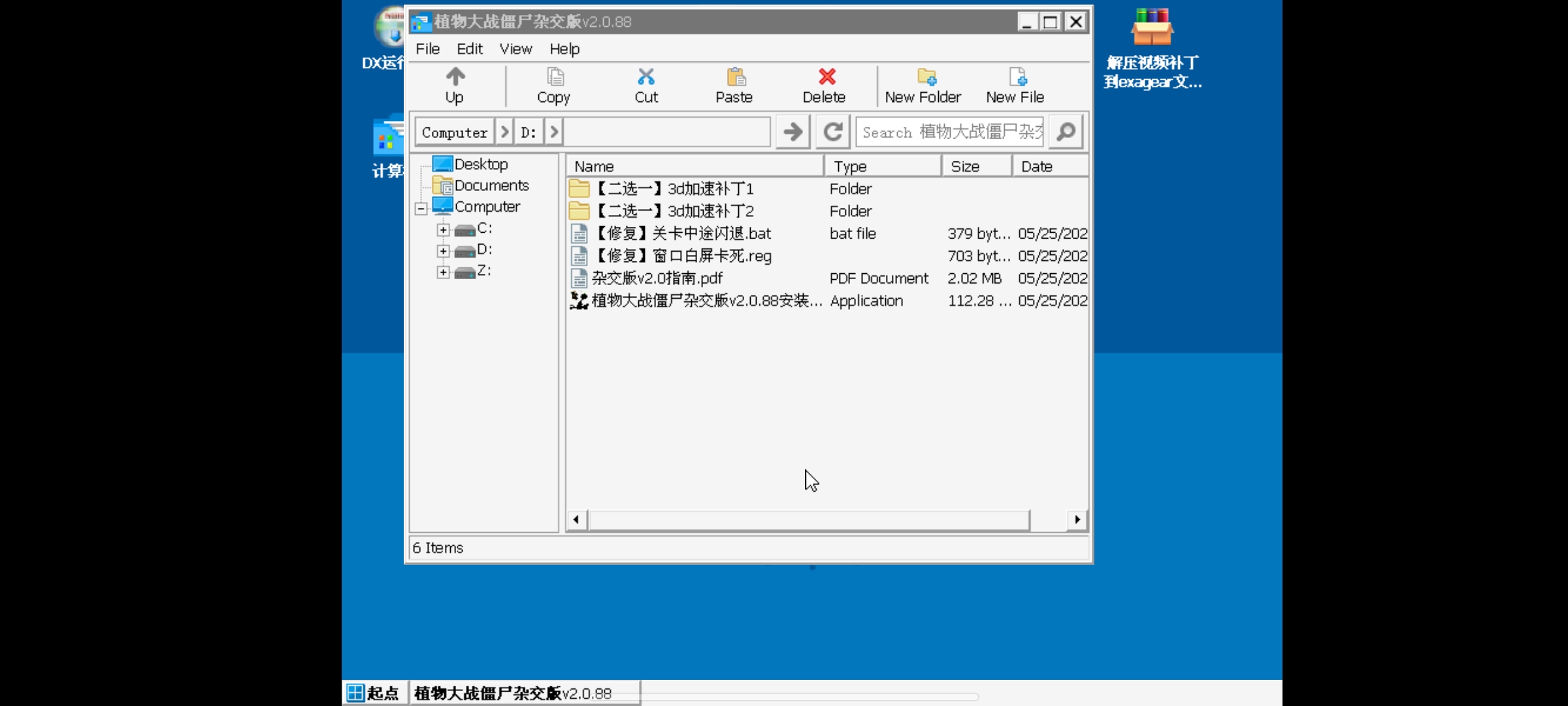This screenshot has height=706, width=1568.
Task: Click the D: drive icon in tree
Action: tap(465, 251)
